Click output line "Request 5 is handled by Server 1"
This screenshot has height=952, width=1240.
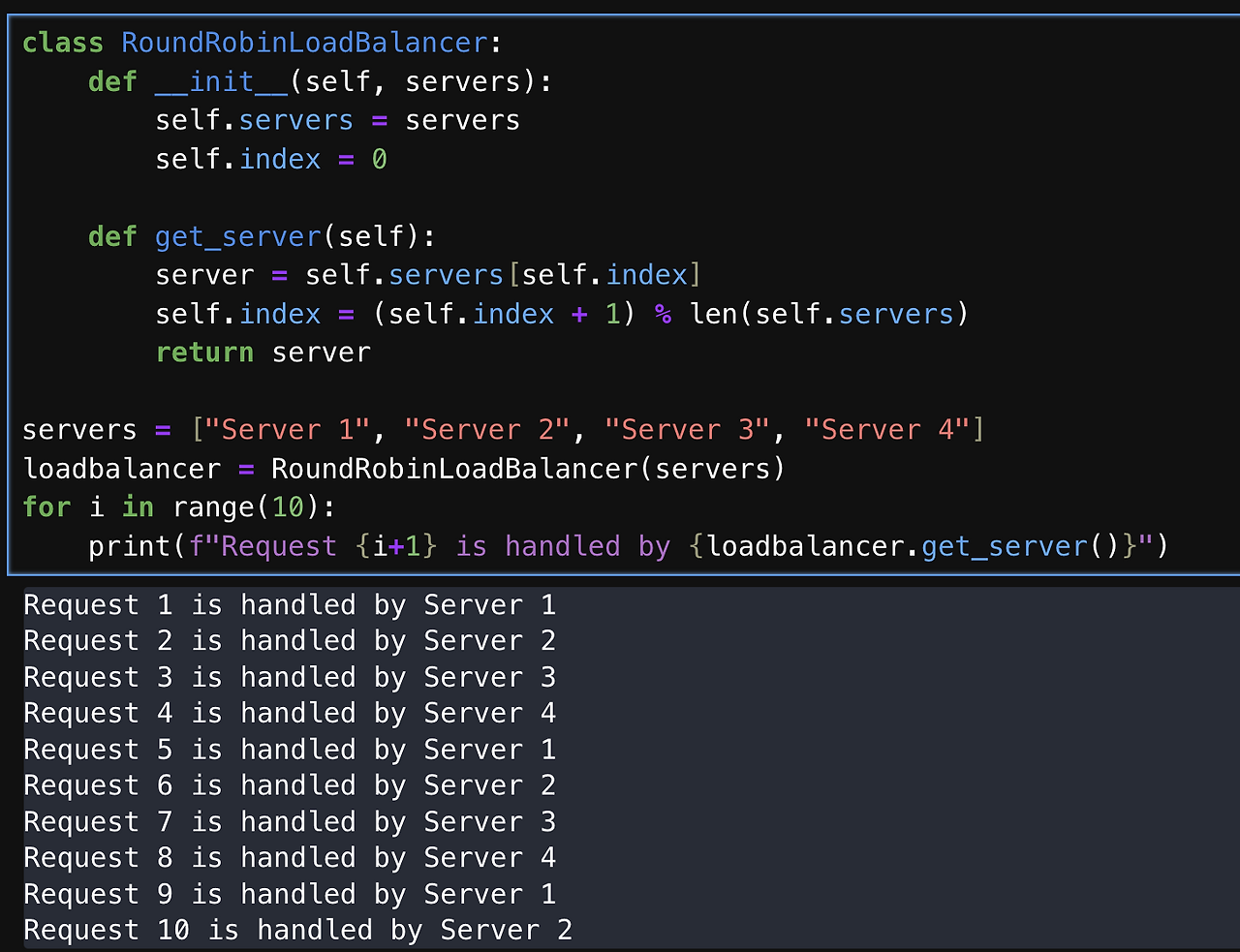pyautogui.click(x=290, y=750)
